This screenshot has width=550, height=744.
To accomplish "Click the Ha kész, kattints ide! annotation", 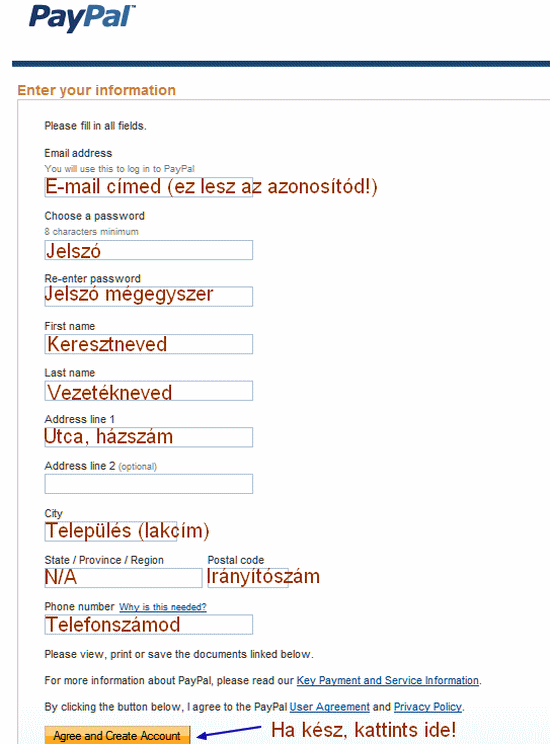I will [364, 730].
